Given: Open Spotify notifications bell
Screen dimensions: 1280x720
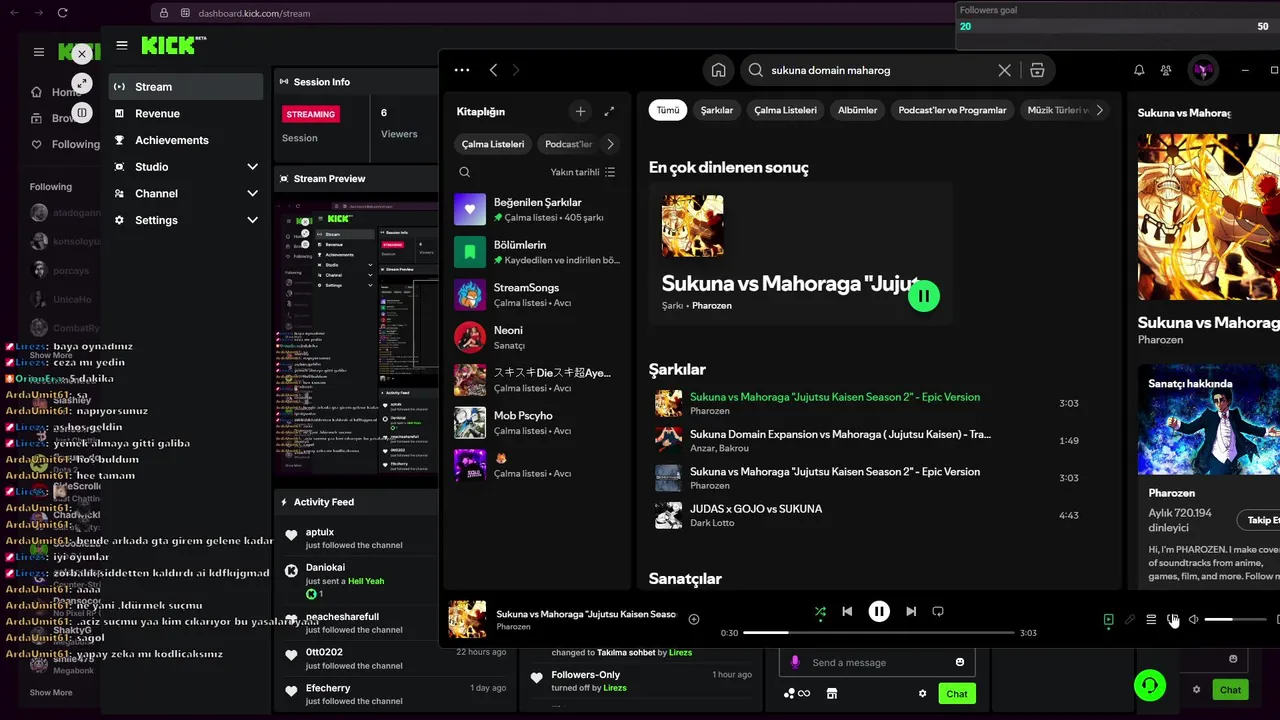Looking at the screenshot, I should 1139,70.
